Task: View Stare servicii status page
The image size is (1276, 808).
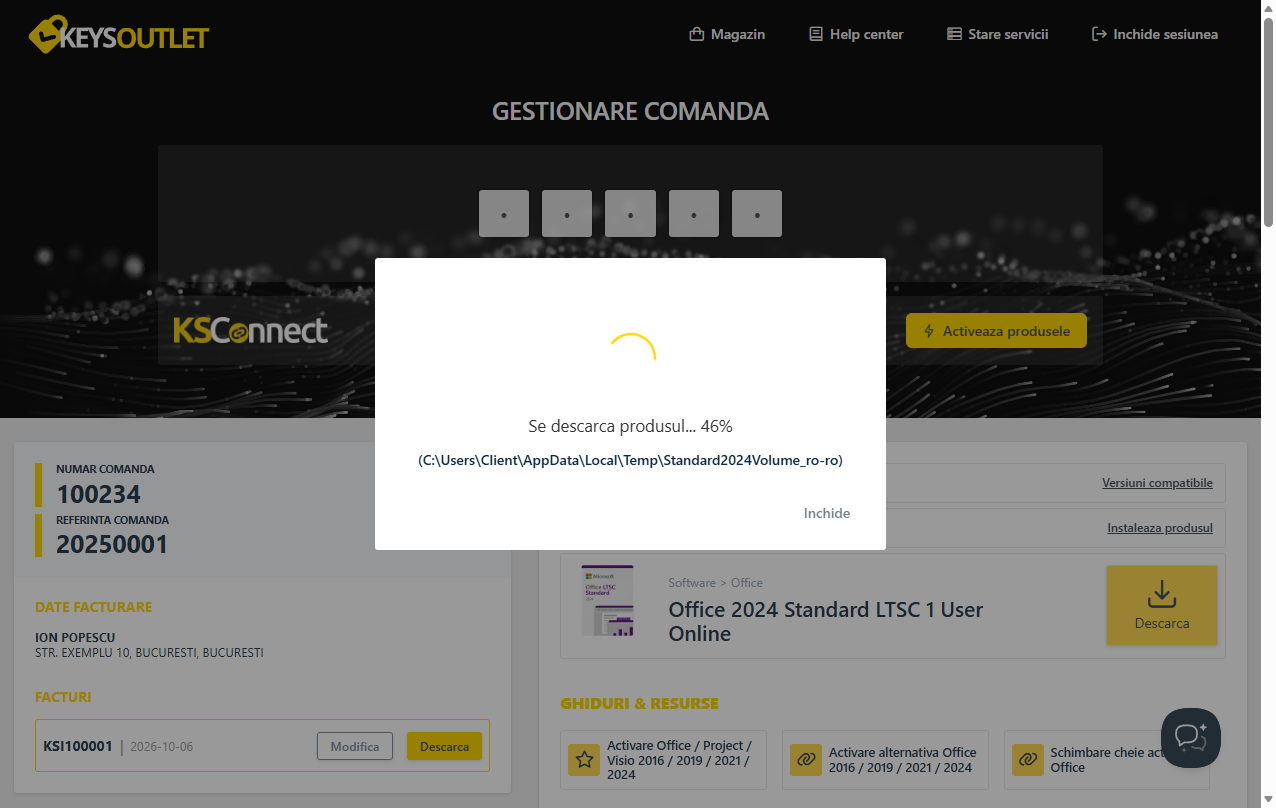Action: (x=997, y=34)
